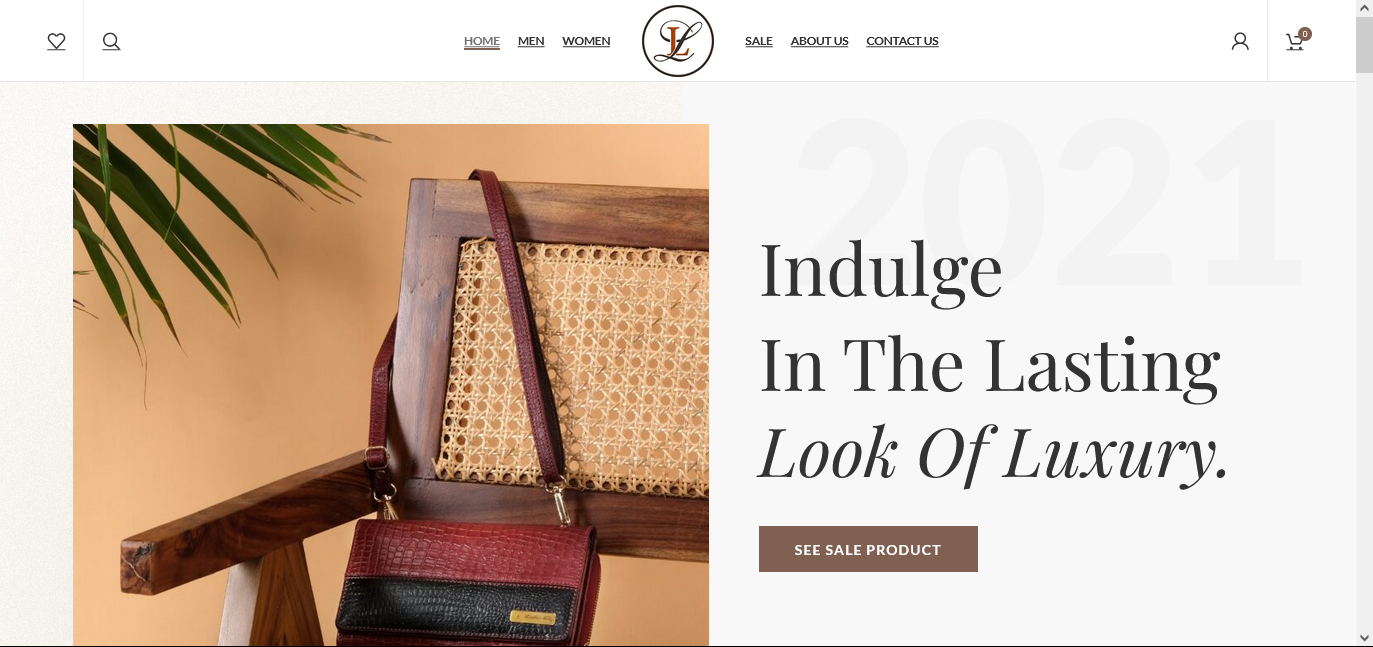
Task: Open the wishlist heart icon
Action: point(56,41)
